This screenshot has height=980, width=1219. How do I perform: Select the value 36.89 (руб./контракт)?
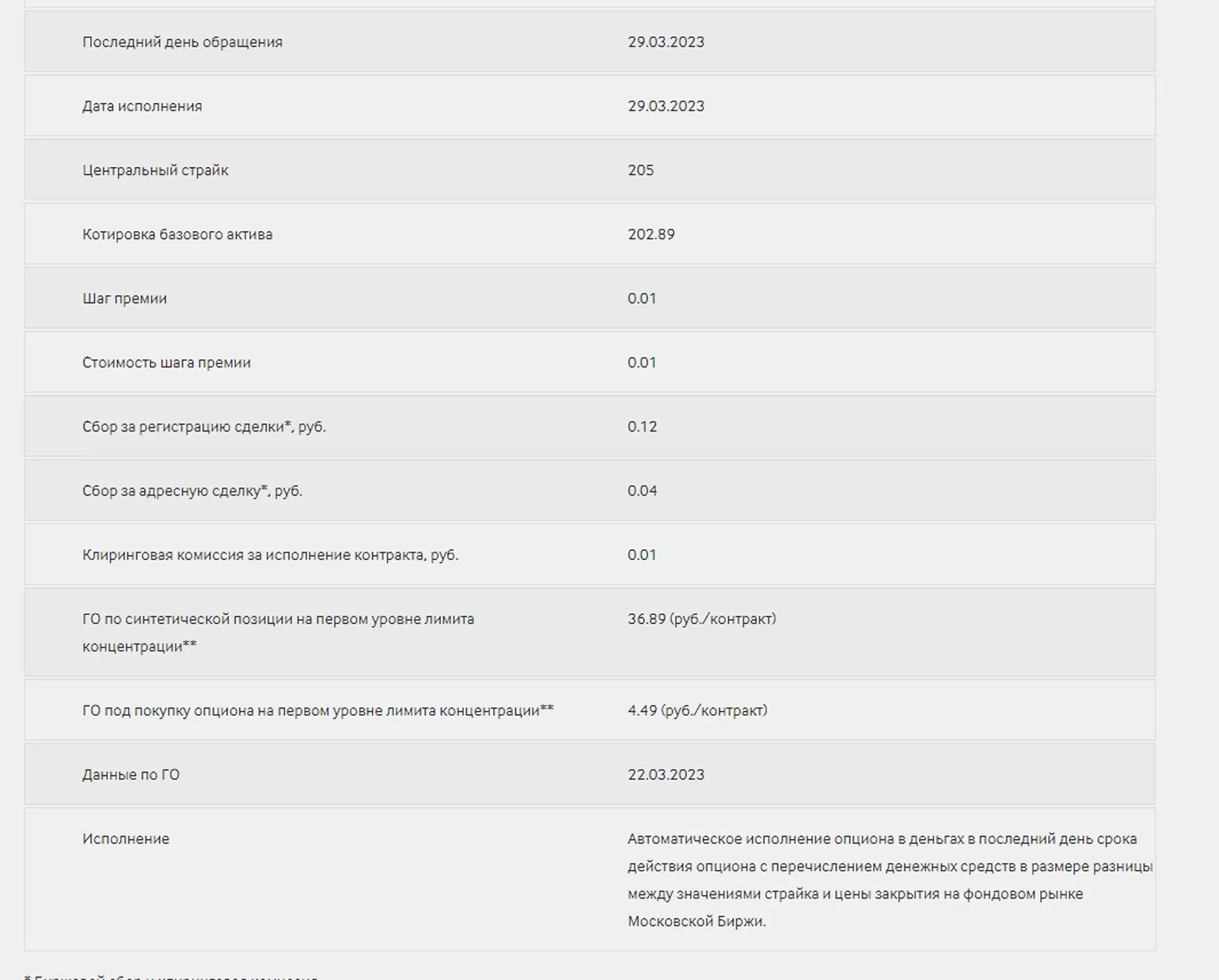click(x=701, y=619)
